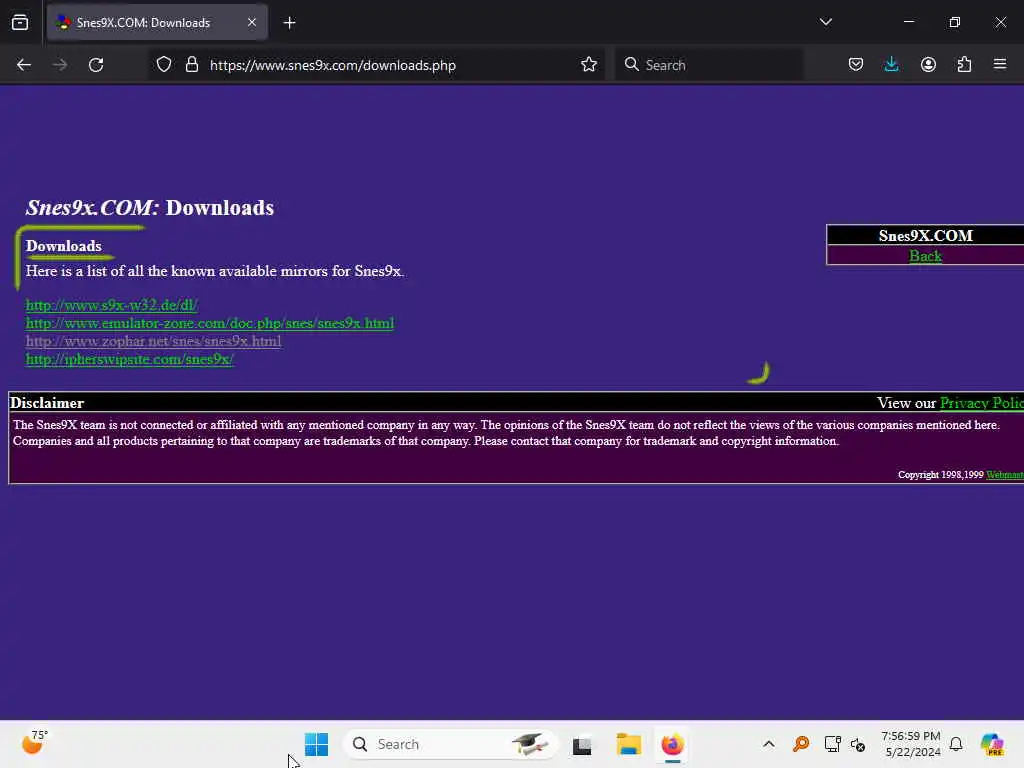Select the Snes9X.COM: Downloads tab
The image size is (1024, 768).
(157, 23)
